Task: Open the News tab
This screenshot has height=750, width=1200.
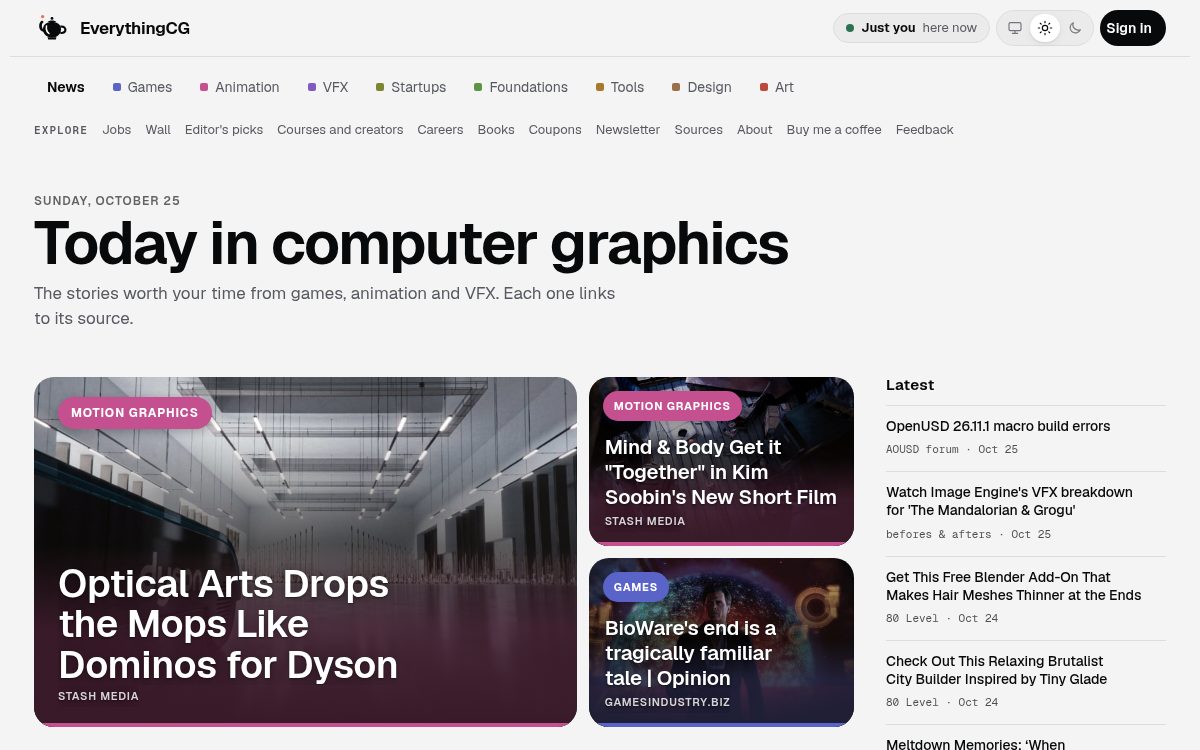Action: point(66,87)
